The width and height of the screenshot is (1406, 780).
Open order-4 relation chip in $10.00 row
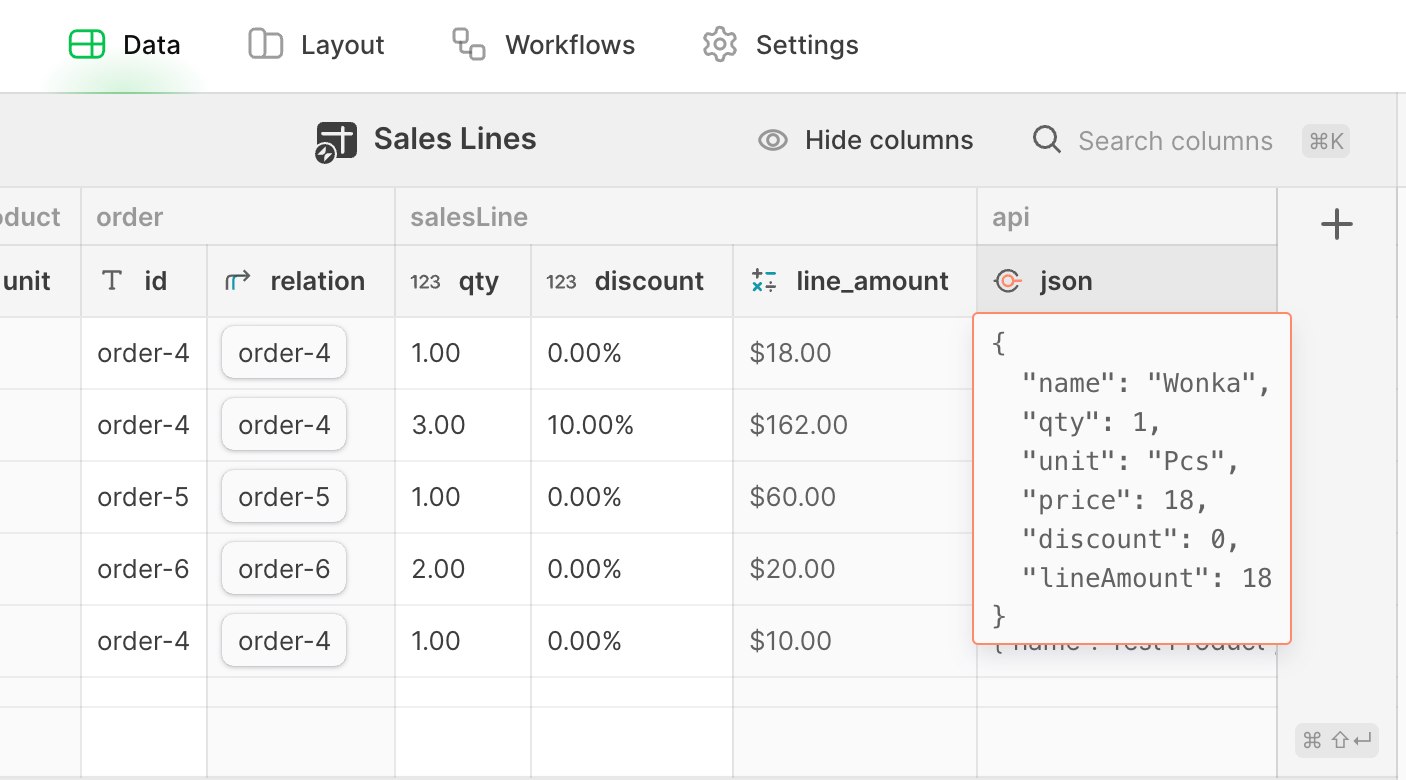click(x=284, y=641)
